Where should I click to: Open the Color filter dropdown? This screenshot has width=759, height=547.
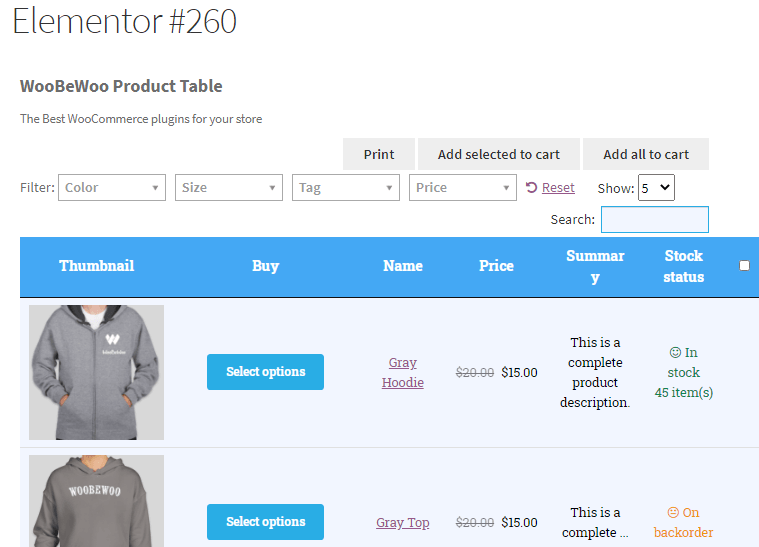[x=112, y=187]
